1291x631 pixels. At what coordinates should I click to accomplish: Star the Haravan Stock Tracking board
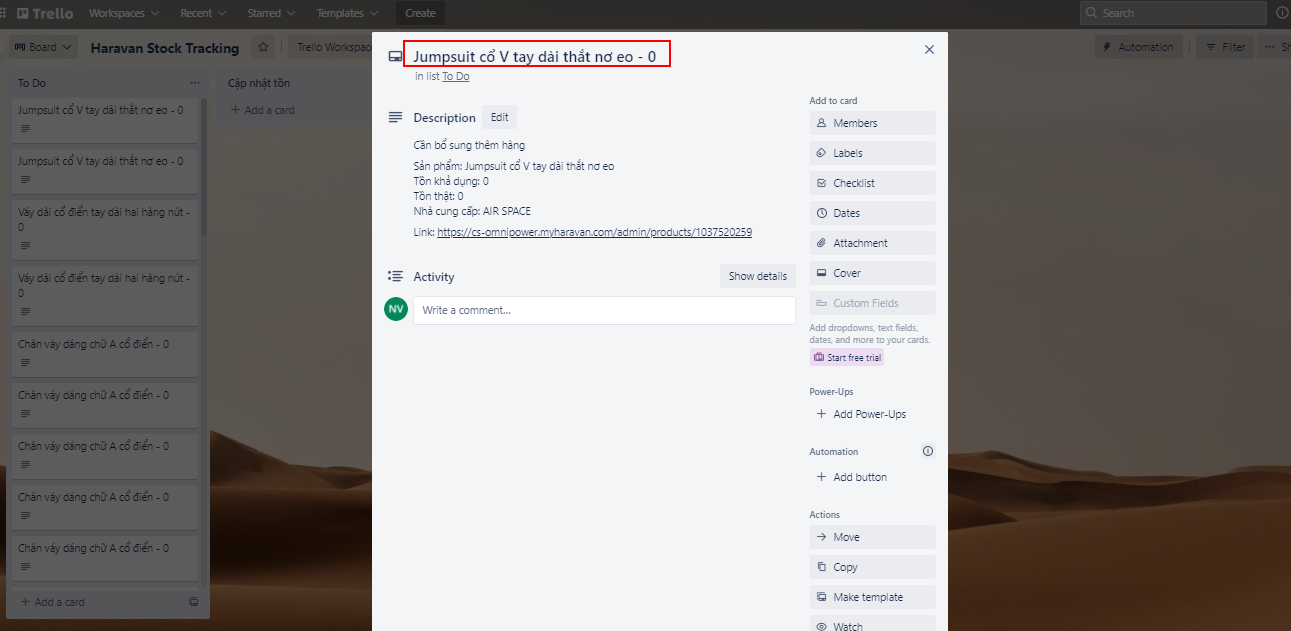tap(263, 47)
